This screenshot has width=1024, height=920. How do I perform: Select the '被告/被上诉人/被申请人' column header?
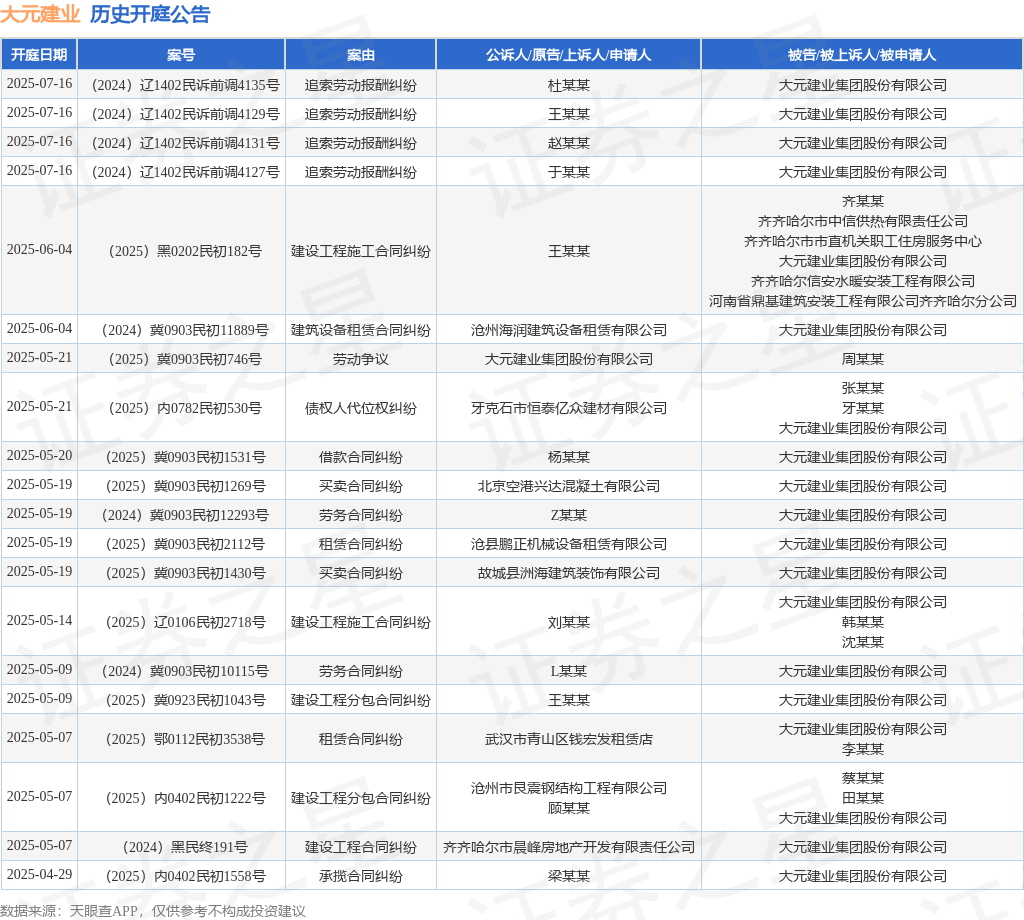pos(862,55)
